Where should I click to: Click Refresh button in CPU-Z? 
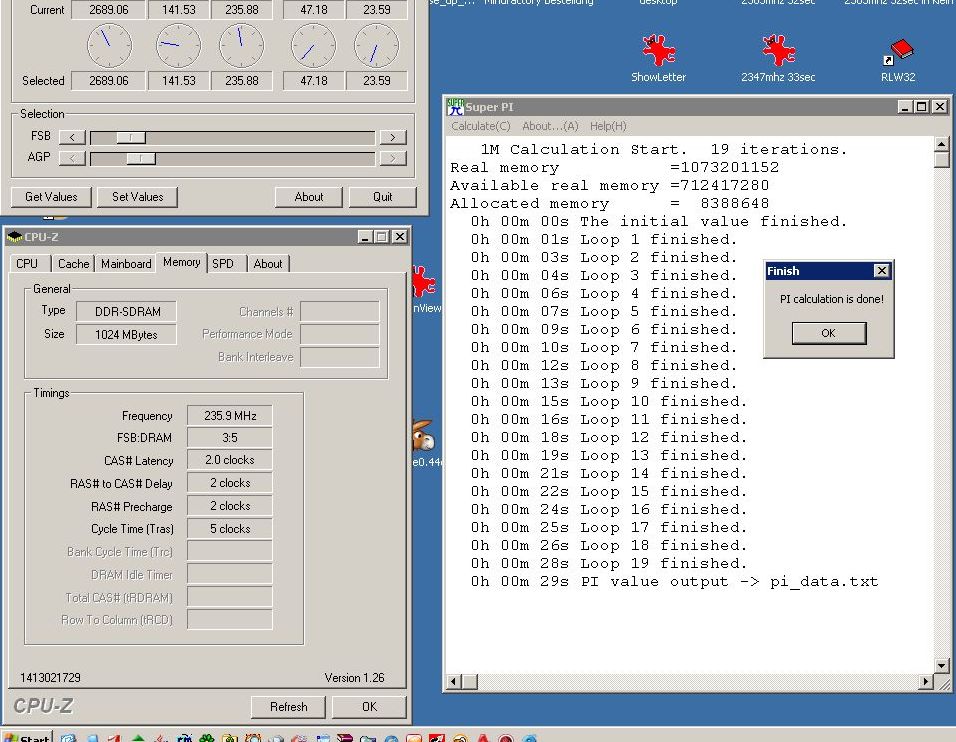point(288,707)
